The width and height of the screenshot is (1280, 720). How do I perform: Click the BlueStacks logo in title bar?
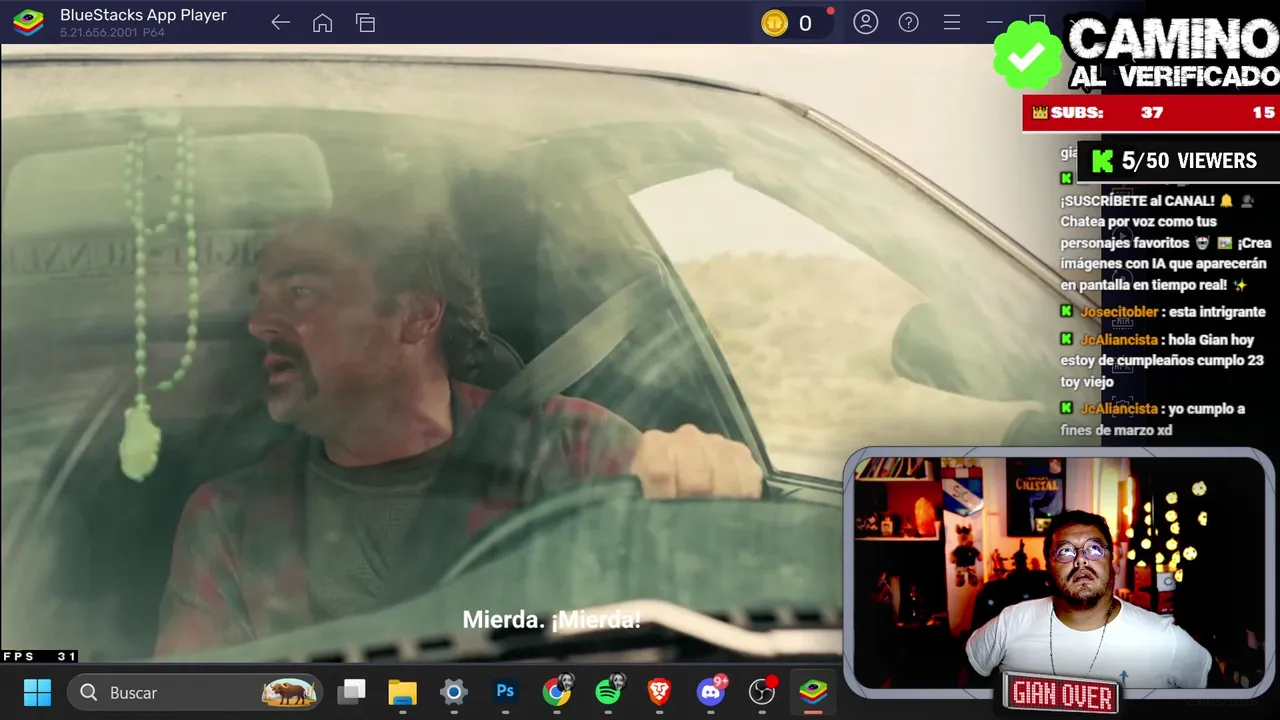(x=28, y=22)
